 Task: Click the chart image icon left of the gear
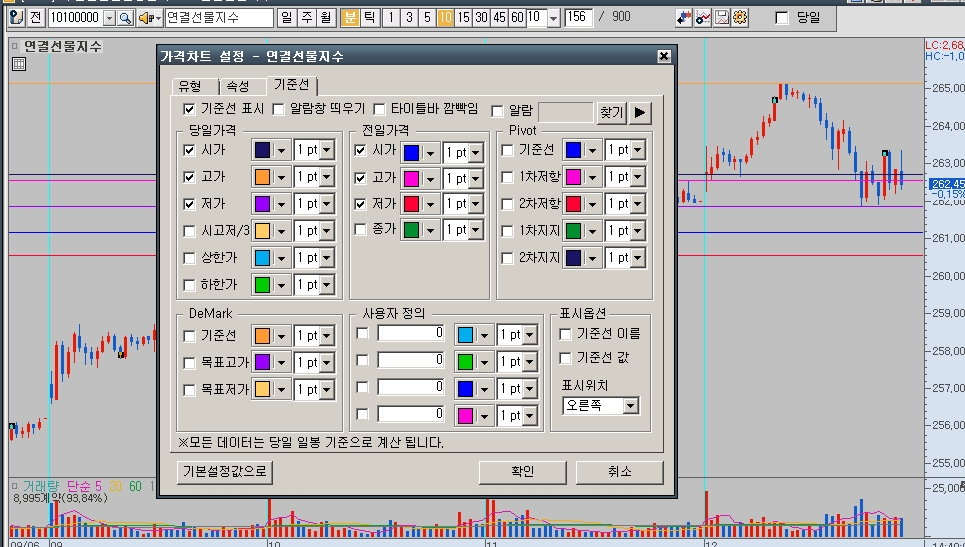click(x=722, y=18)
